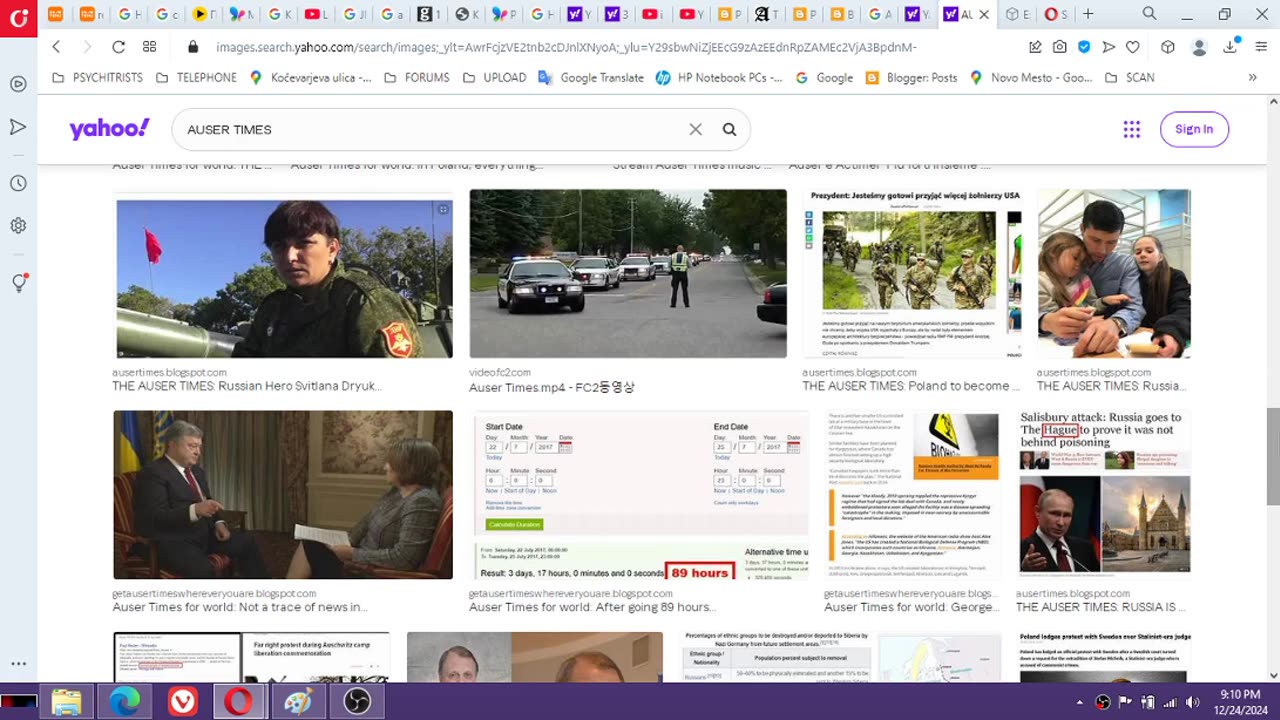Show hidden system tray icons arrow
Viewport: 1280px width, 720px height.
pyautogui.click(x=1079, y=702)
